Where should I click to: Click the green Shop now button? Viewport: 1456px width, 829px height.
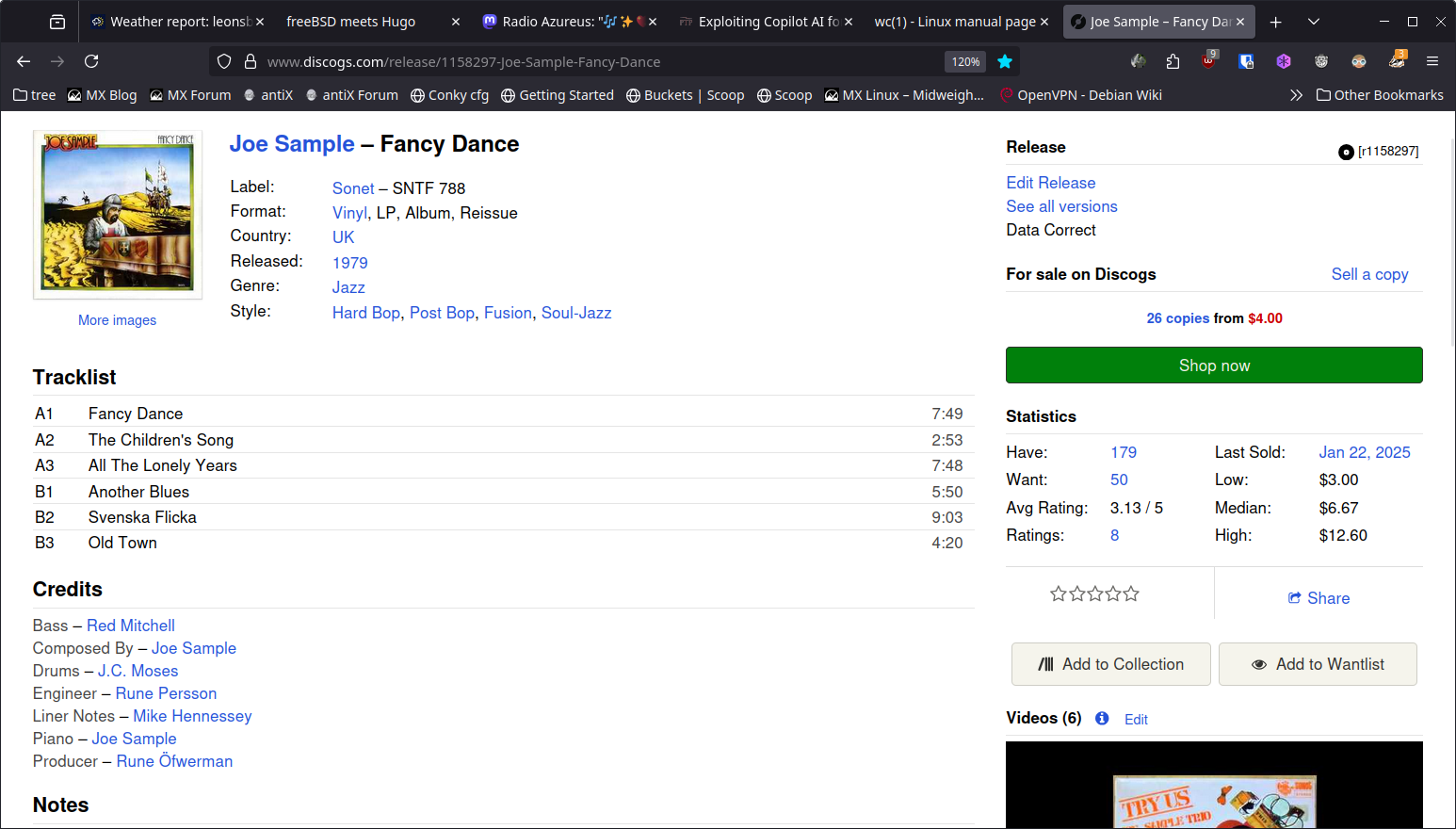tap(1214, 366)
